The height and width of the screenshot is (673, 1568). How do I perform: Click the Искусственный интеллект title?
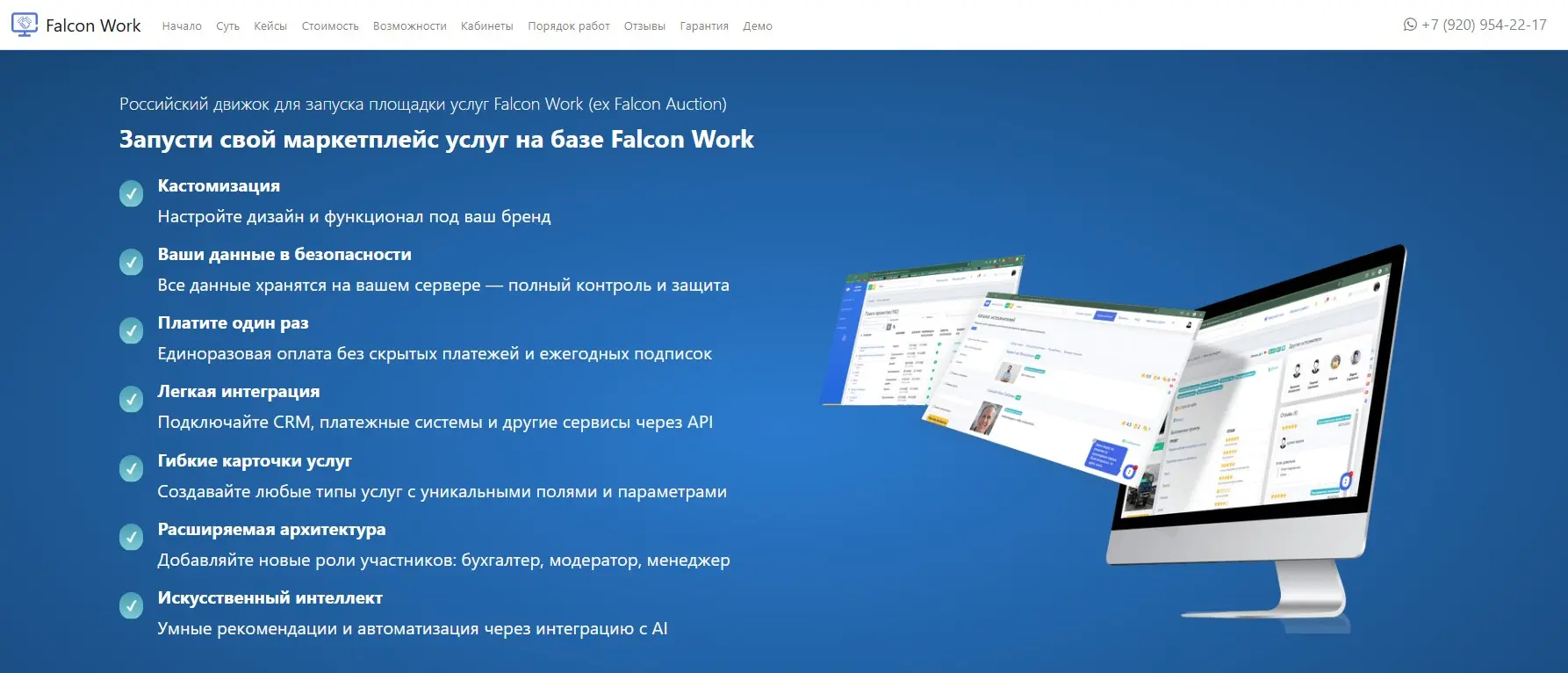coord(270,597)
